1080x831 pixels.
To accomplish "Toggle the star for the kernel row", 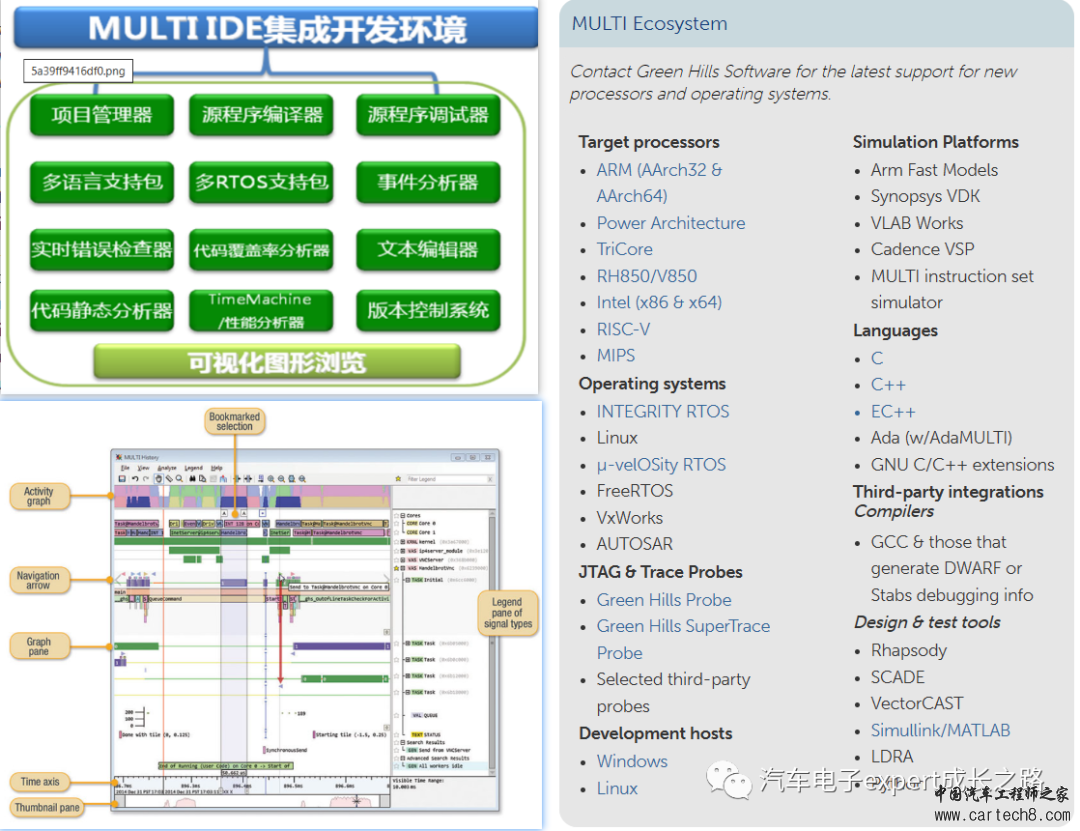I will tap(396, 542).
